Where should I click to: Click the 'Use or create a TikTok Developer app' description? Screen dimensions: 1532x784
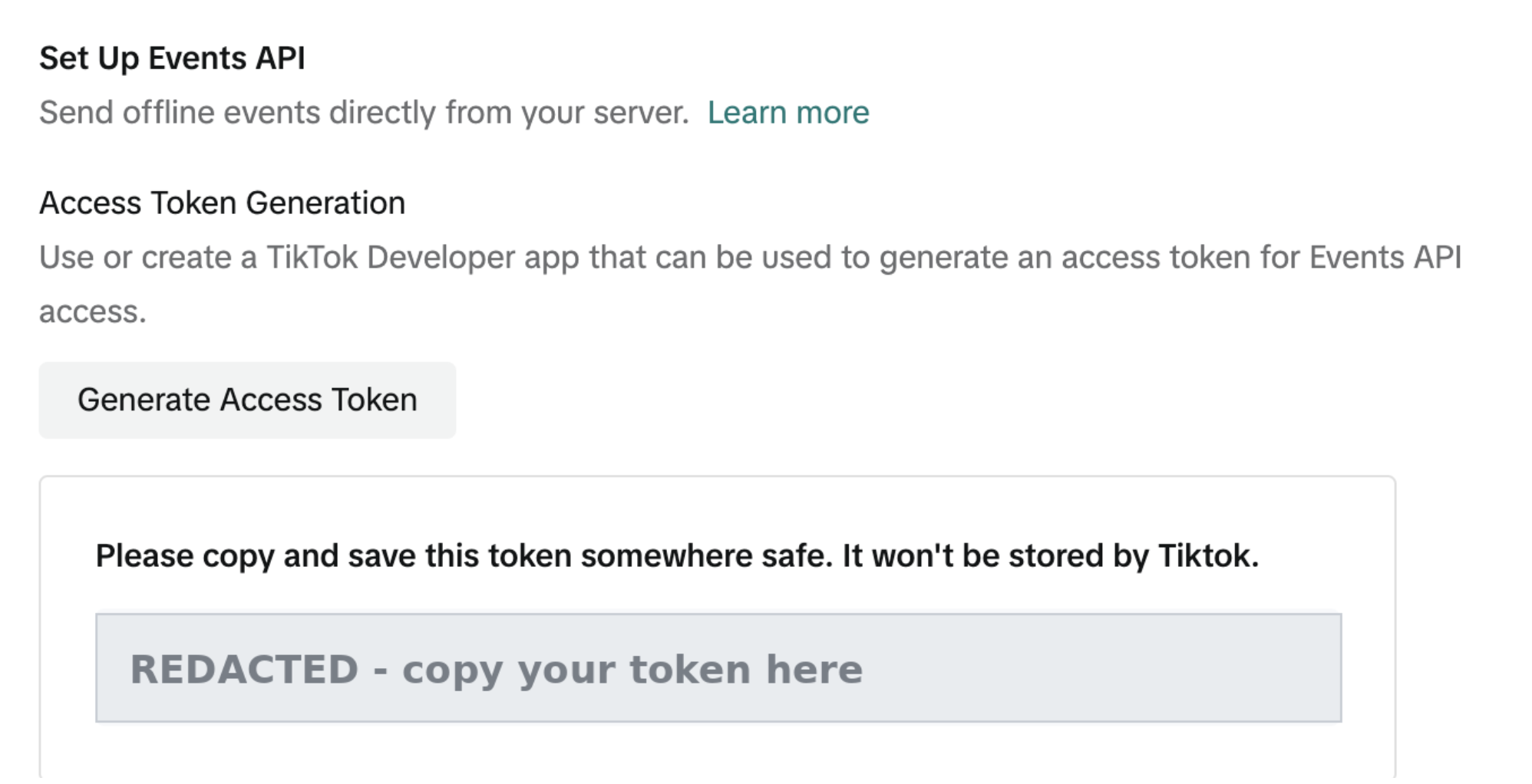751,285
